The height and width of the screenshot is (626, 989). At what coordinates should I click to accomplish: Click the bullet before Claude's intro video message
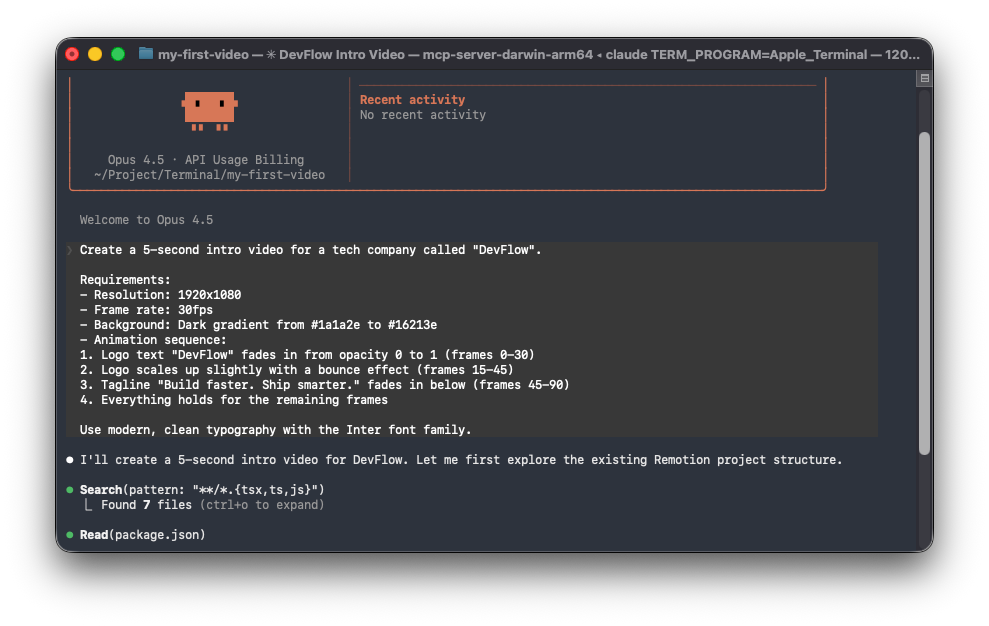point(68,459)
